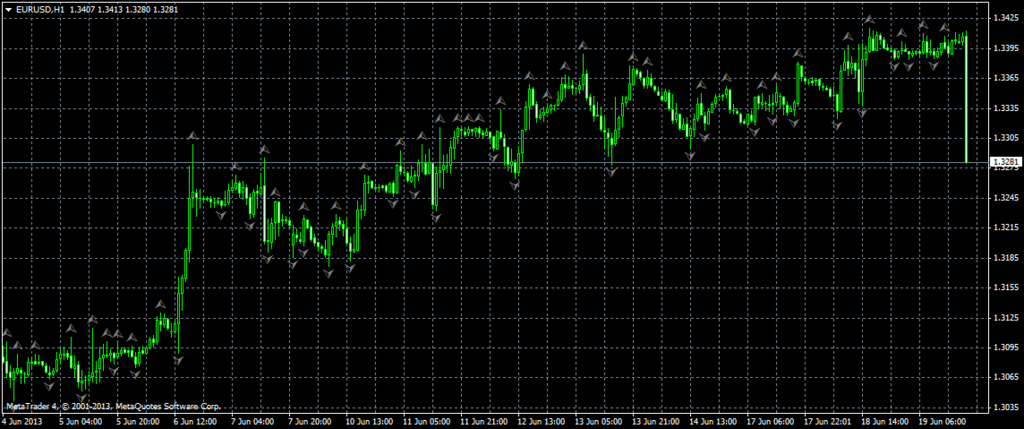Click the highest up fractal arrow near 18 Jun 14:00
1024x429 pixels.
click(870, 20)
